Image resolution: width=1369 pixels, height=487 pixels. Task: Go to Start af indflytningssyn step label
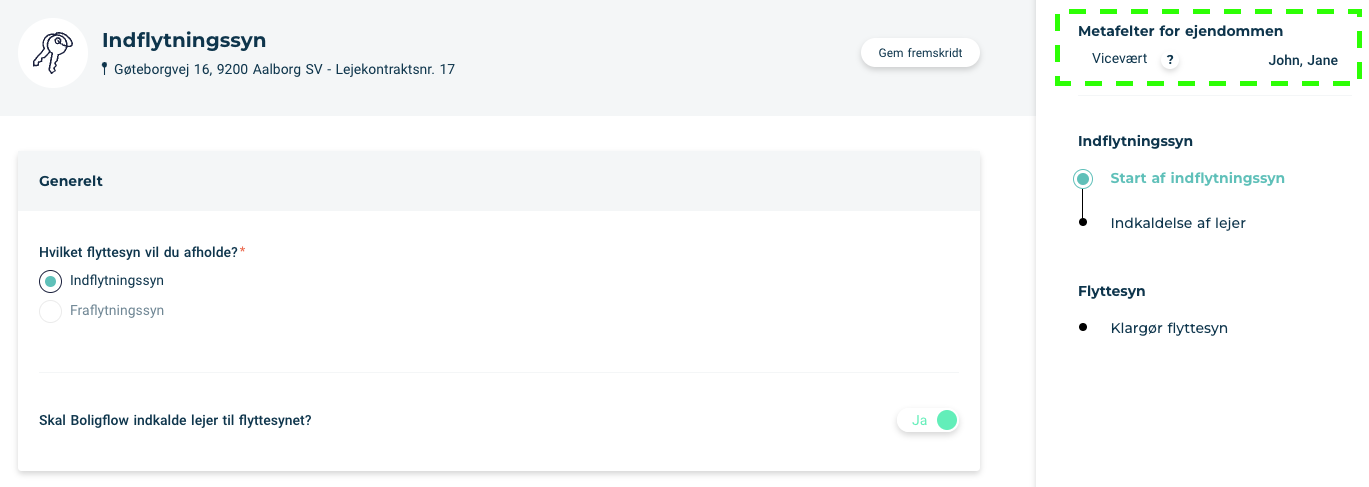click(1197, 178)
